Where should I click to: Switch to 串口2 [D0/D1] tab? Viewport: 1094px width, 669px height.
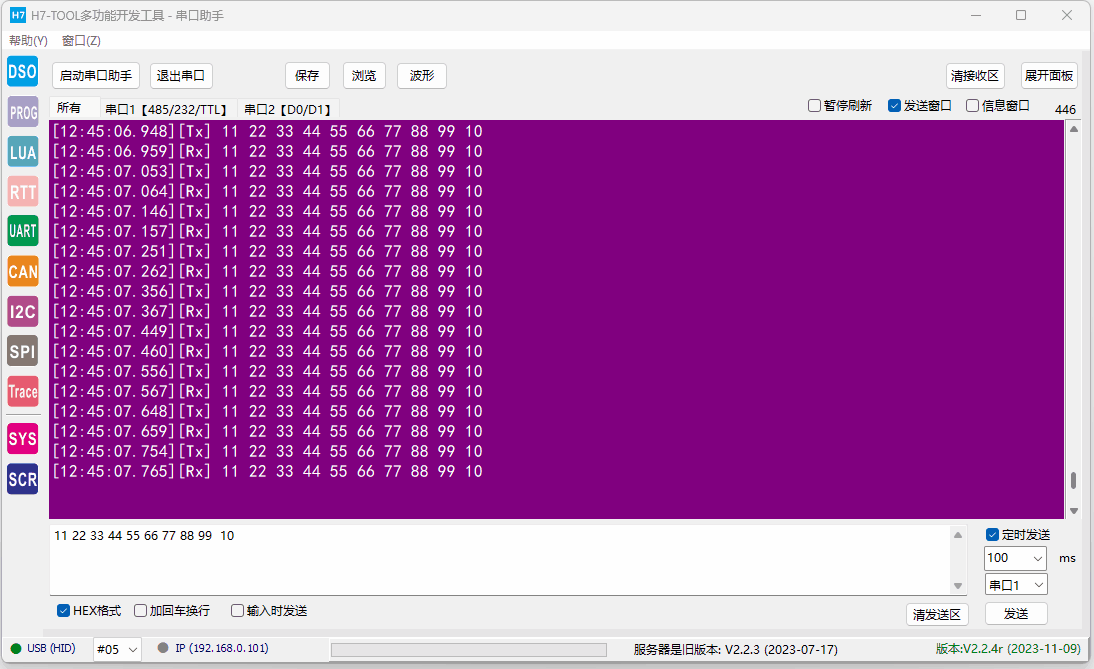pyautogui.click(x=288, y=110)
